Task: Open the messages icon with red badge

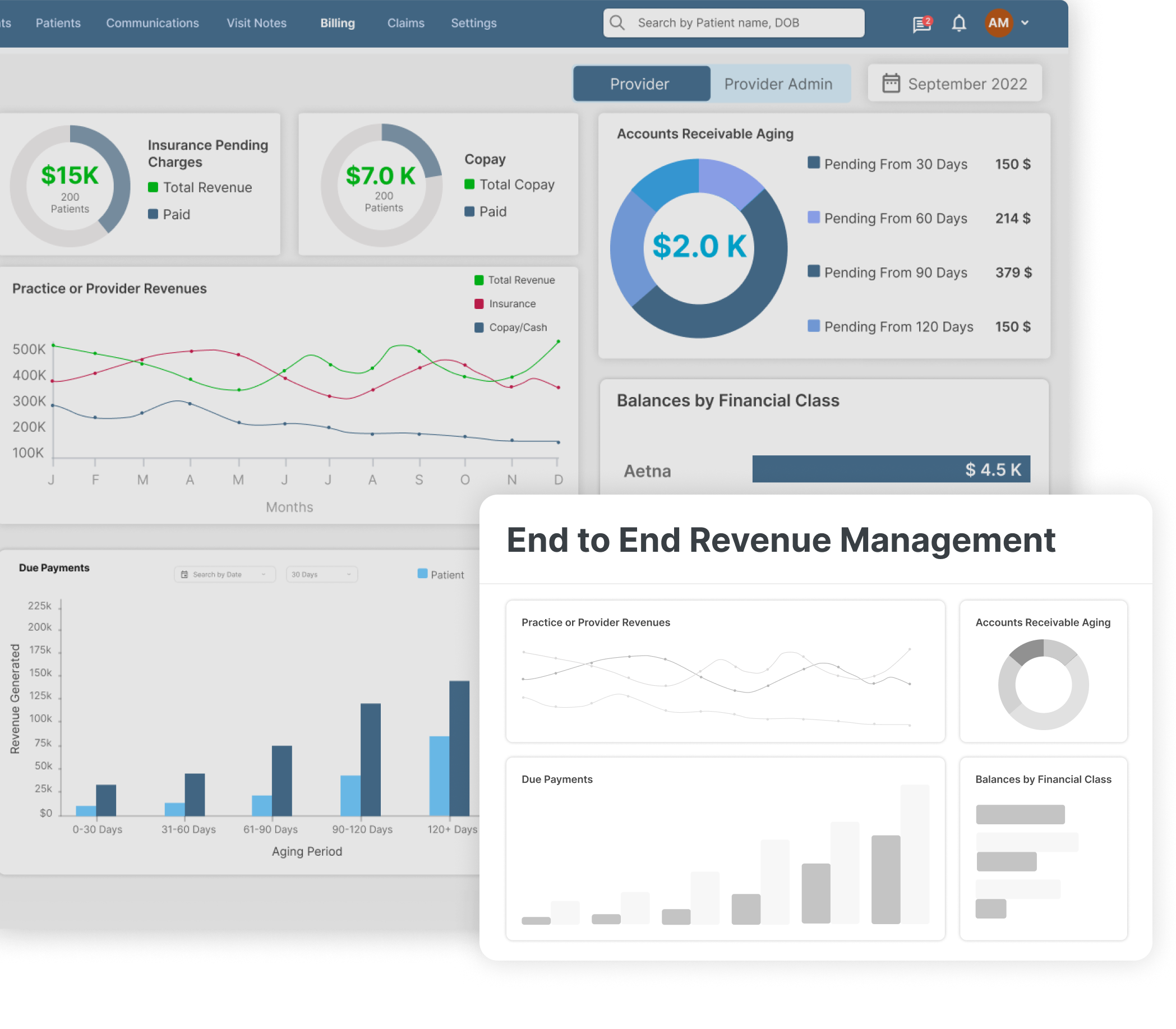Action: (x=921, y=24)
